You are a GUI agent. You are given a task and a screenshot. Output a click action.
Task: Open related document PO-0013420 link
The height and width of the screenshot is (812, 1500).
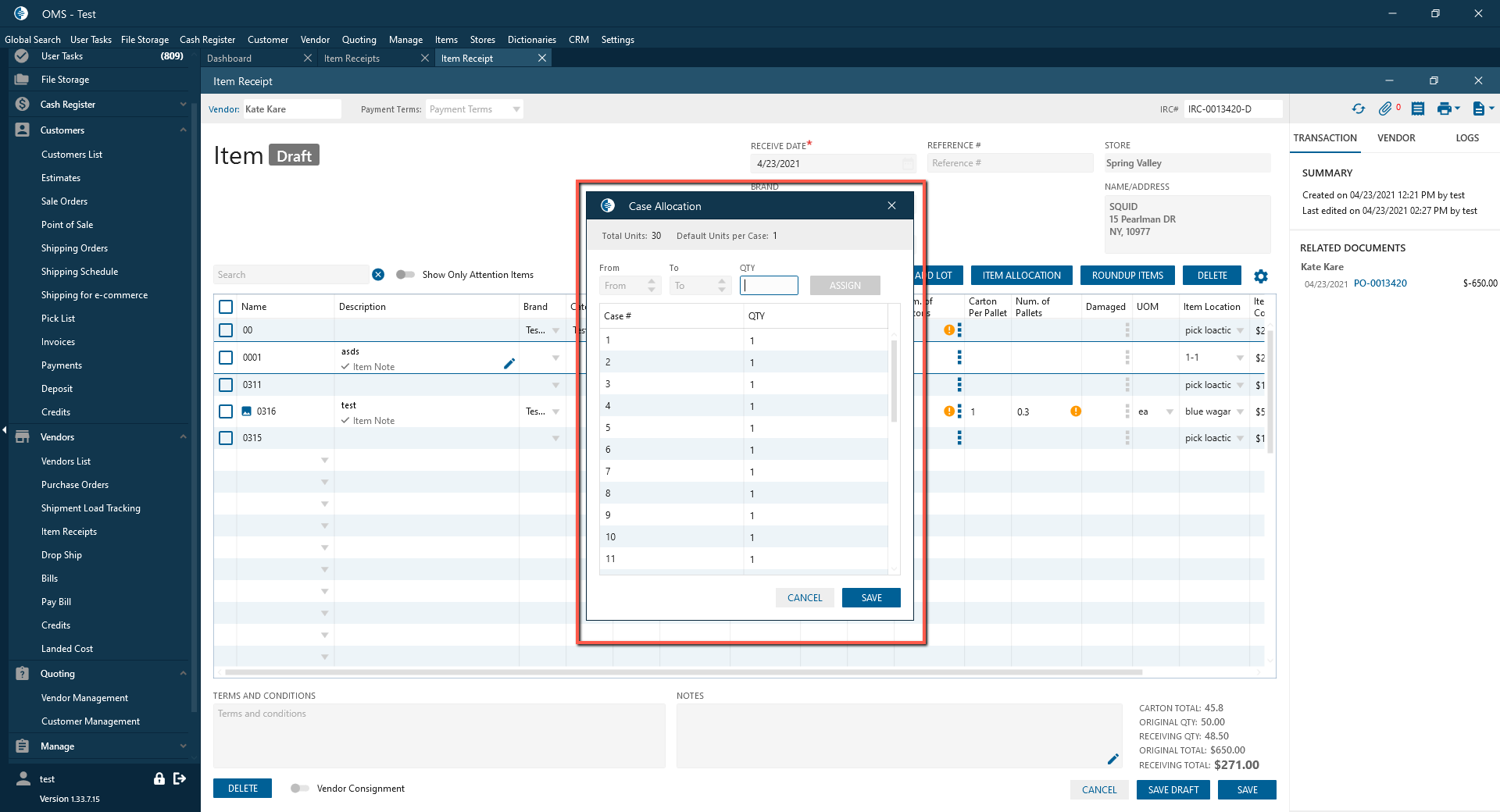click(x=1380, y=283)
